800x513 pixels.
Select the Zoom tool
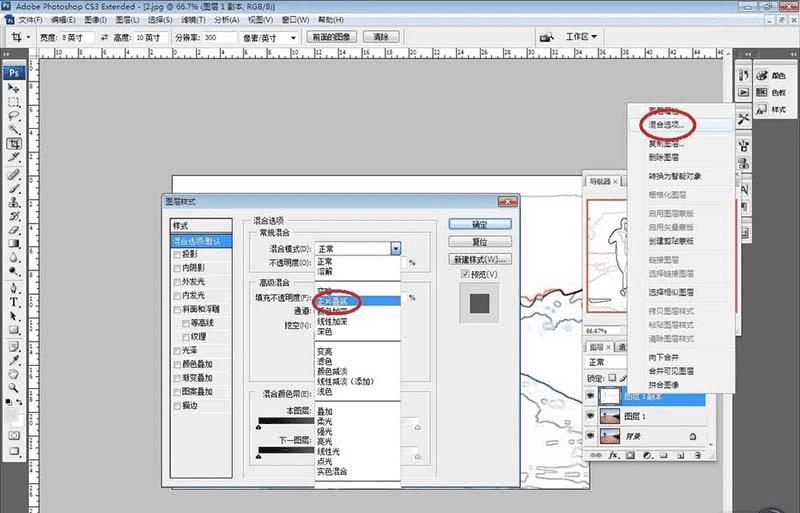coord(14,388)
